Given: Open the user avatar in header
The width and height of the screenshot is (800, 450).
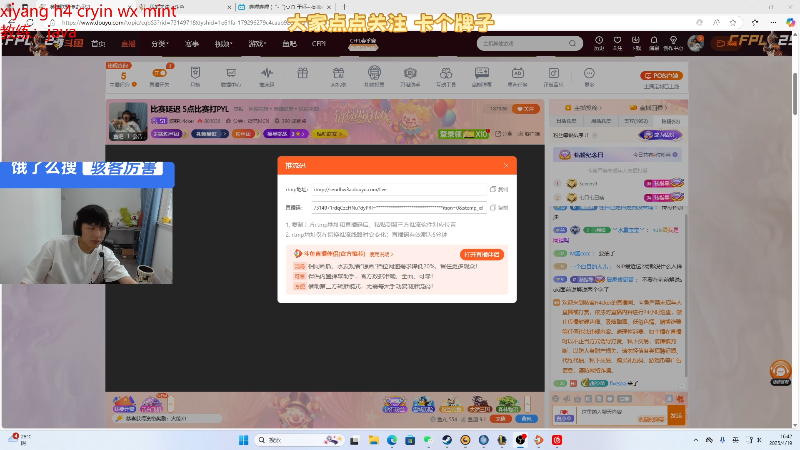Looking at the screenshot, I should [695, 43].
